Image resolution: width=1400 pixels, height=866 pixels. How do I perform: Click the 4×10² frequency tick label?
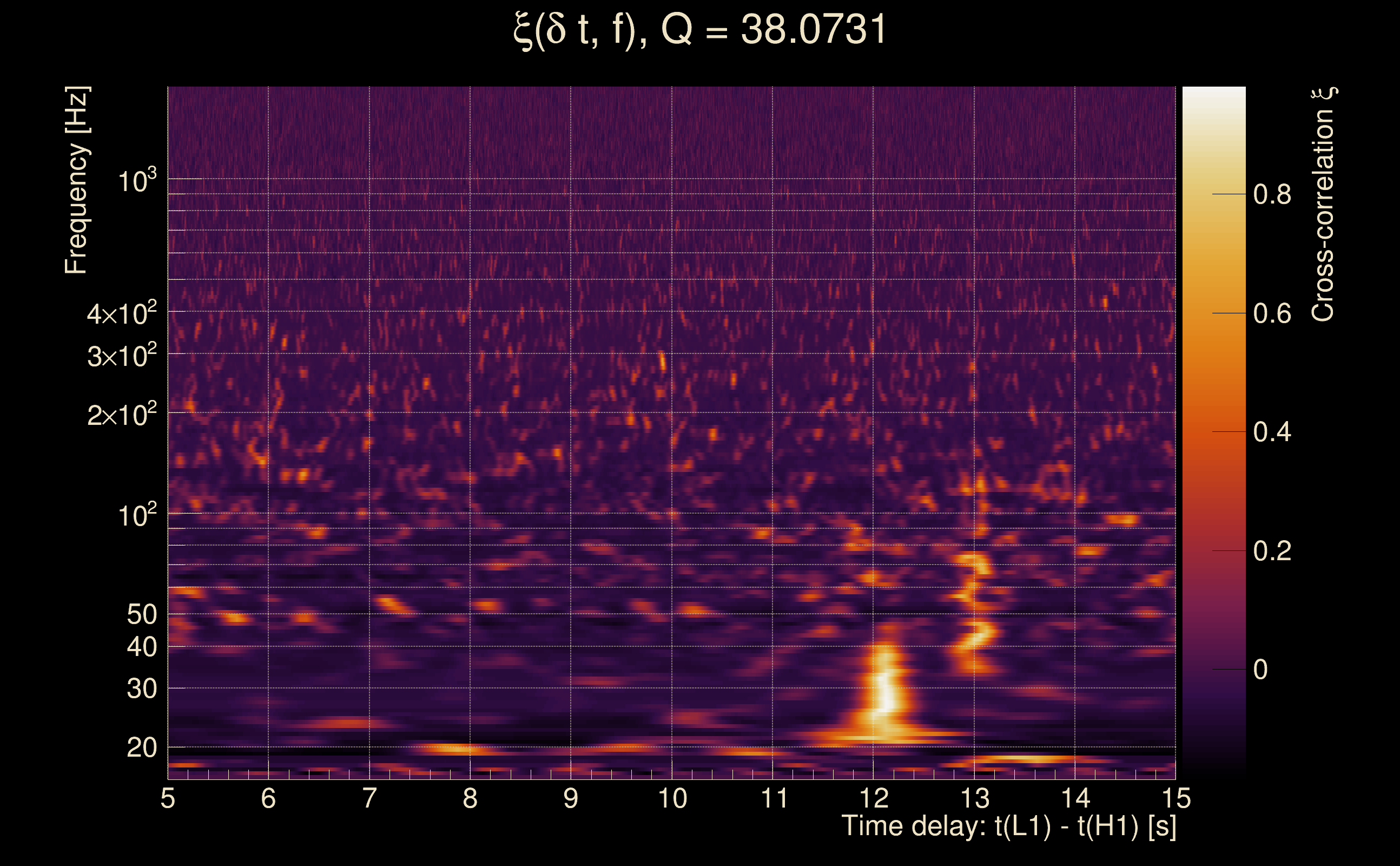(122, 313)
